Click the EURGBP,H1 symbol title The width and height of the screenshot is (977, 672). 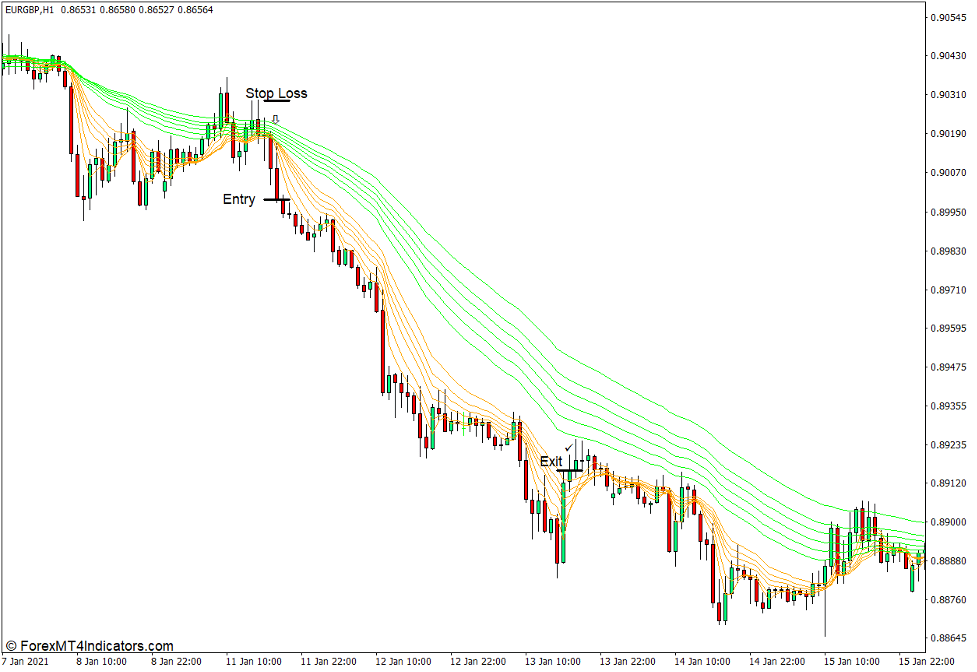(27, 8)
